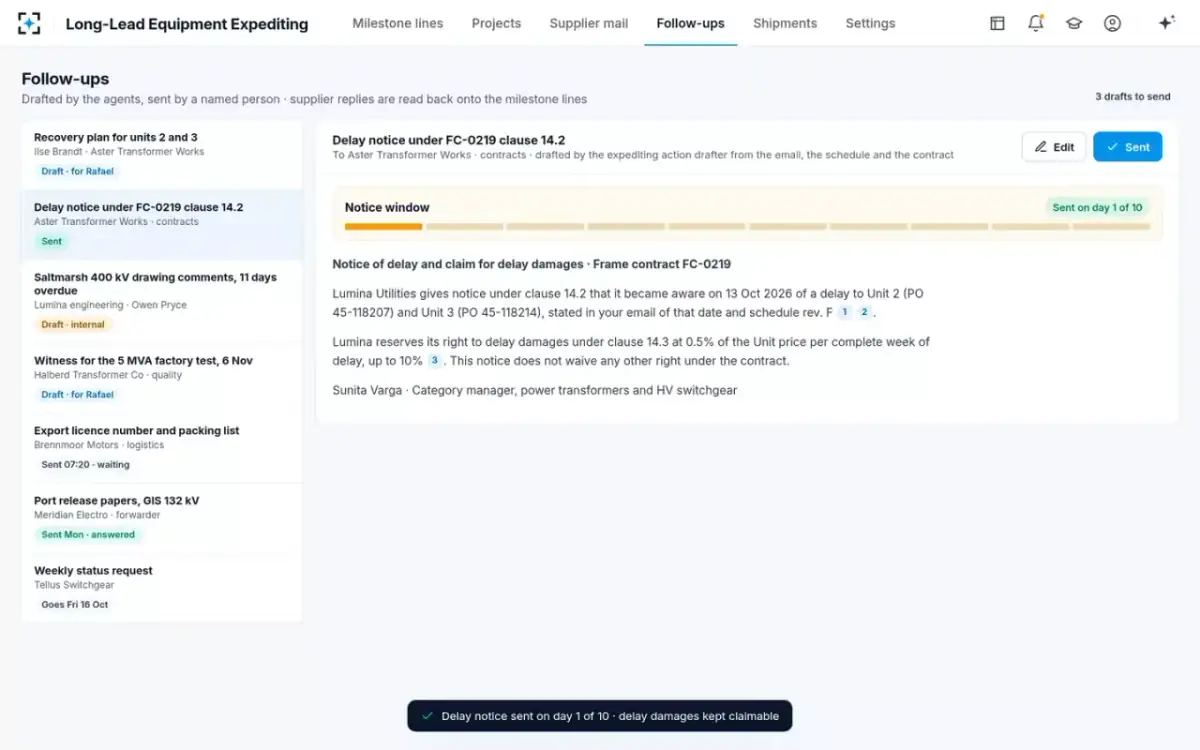Click the 'Draft · internal' tag
Viewport: 1200px width, 750px height.
click(x=72, y=324)
